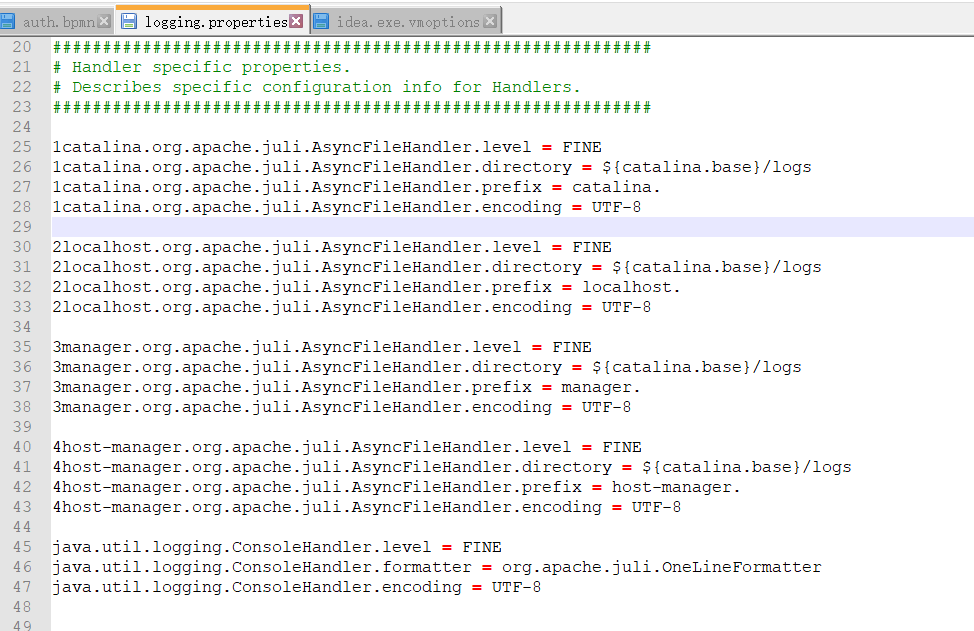Click '${catalina.base}/logs' value on line 36
974x631 pixels.
[x=697, y=368]
